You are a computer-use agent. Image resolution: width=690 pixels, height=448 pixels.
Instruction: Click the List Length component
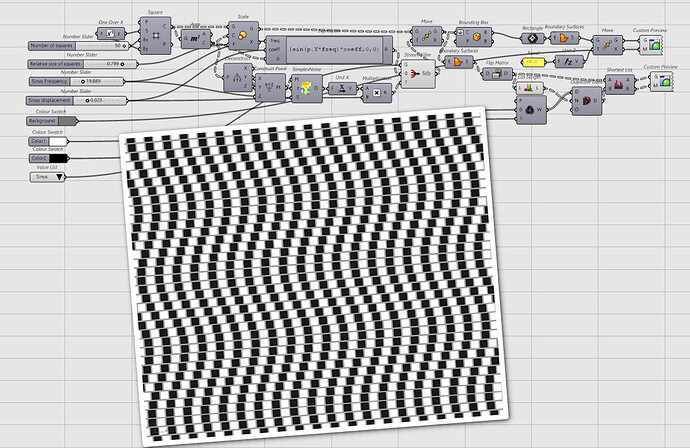(x=529, y=88)
